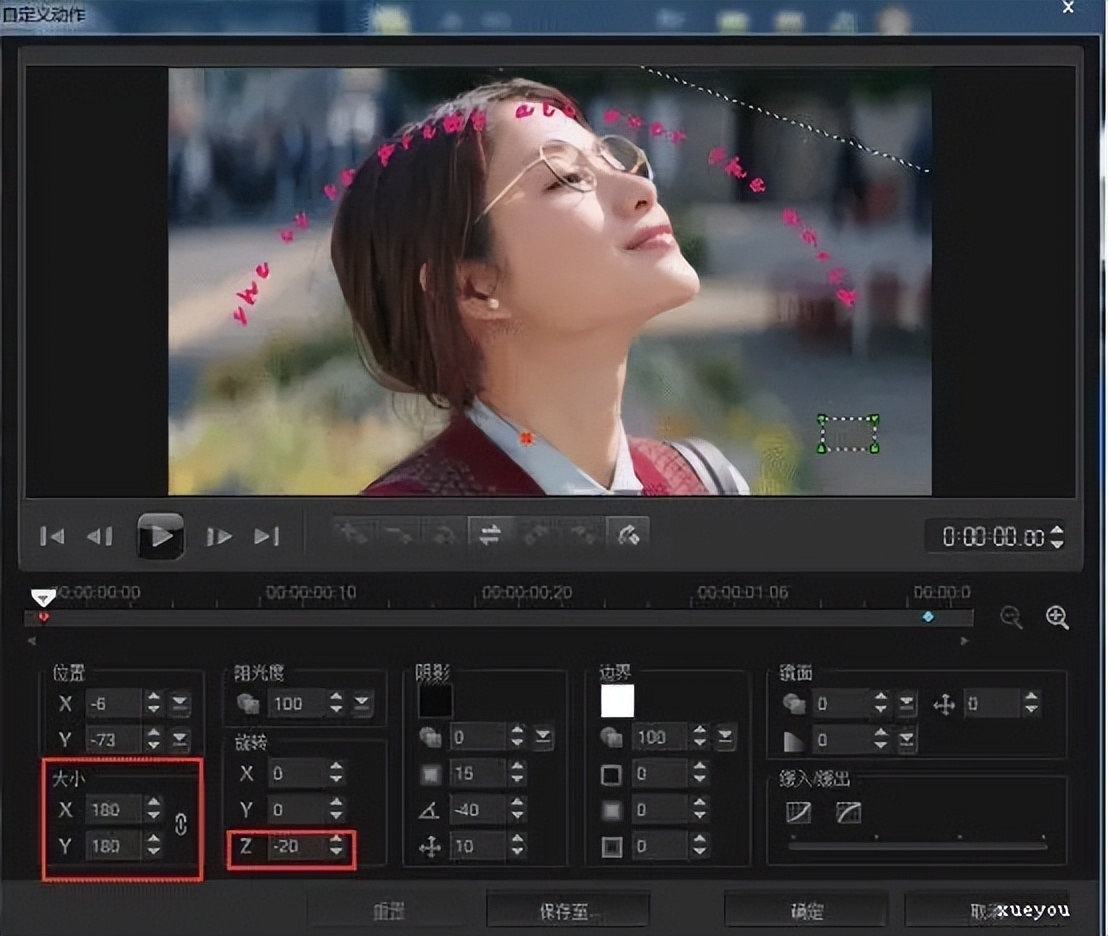Click the 保存至 (Save to) button
Screen dimensions: 1108x936
click(567, 910)
